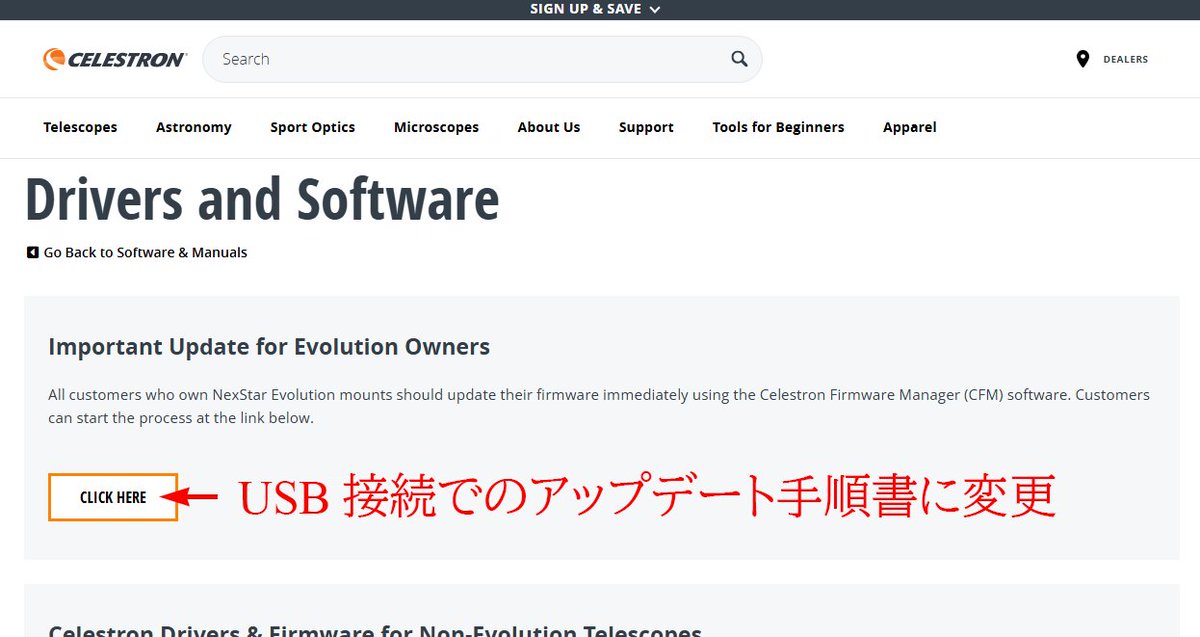Expand the Sign Up & Save chevron
Viewport: 1200px width, 637px height.
(655, 9)
